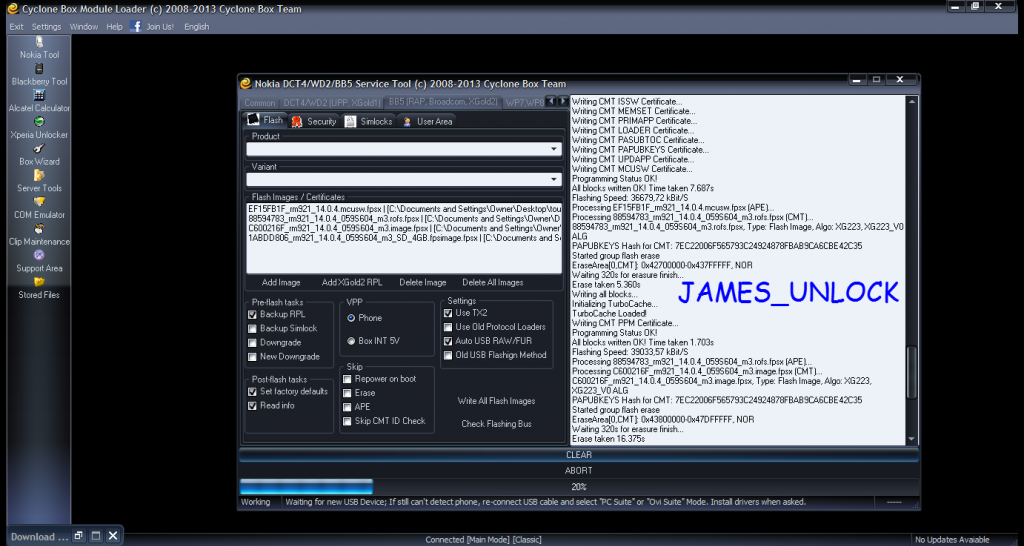Select the Box INT 5V radio option
The image size is (1024, 546).
point(351,341)
